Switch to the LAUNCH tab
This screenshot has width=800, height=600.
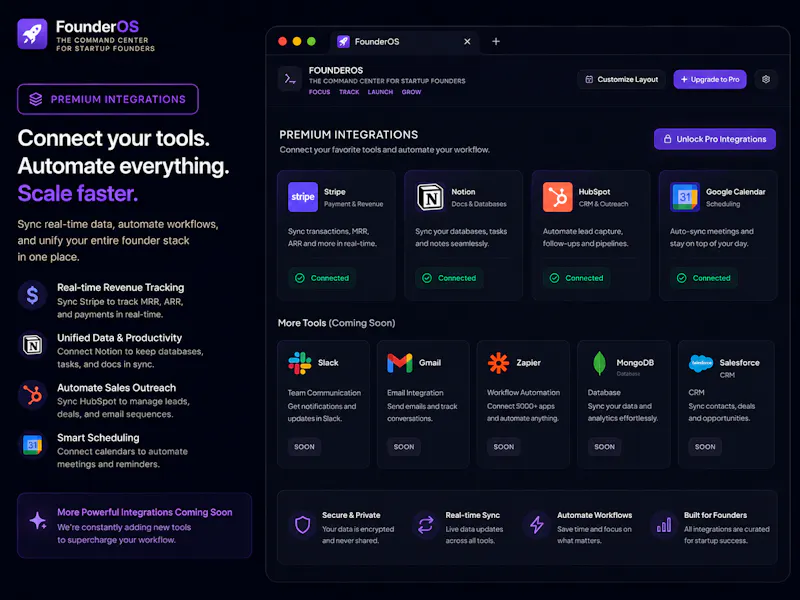380,92
